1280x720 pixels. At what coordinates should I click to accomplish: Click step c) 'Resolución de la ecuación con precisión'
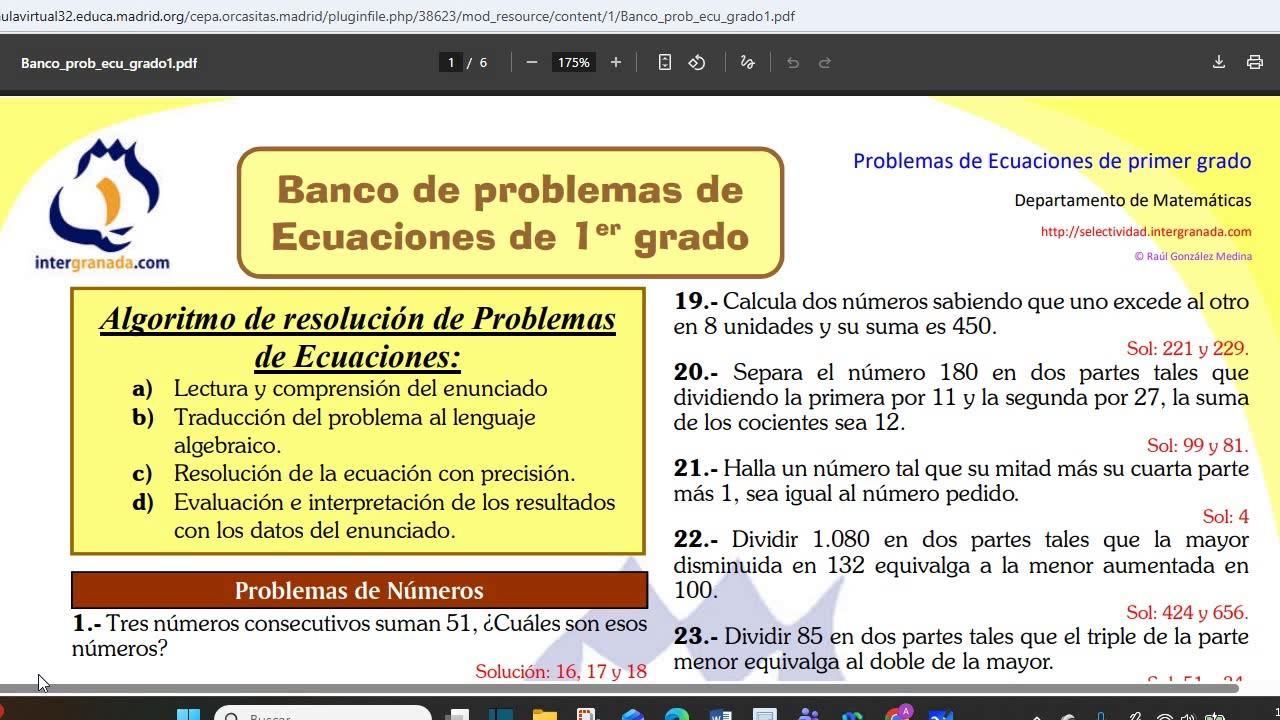pos(374,473)
